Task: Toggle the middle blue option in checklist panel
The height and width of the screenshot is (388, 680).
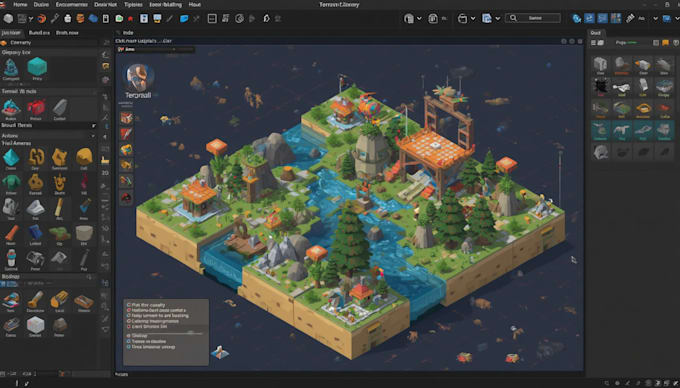Action: [x=128, y=342]
